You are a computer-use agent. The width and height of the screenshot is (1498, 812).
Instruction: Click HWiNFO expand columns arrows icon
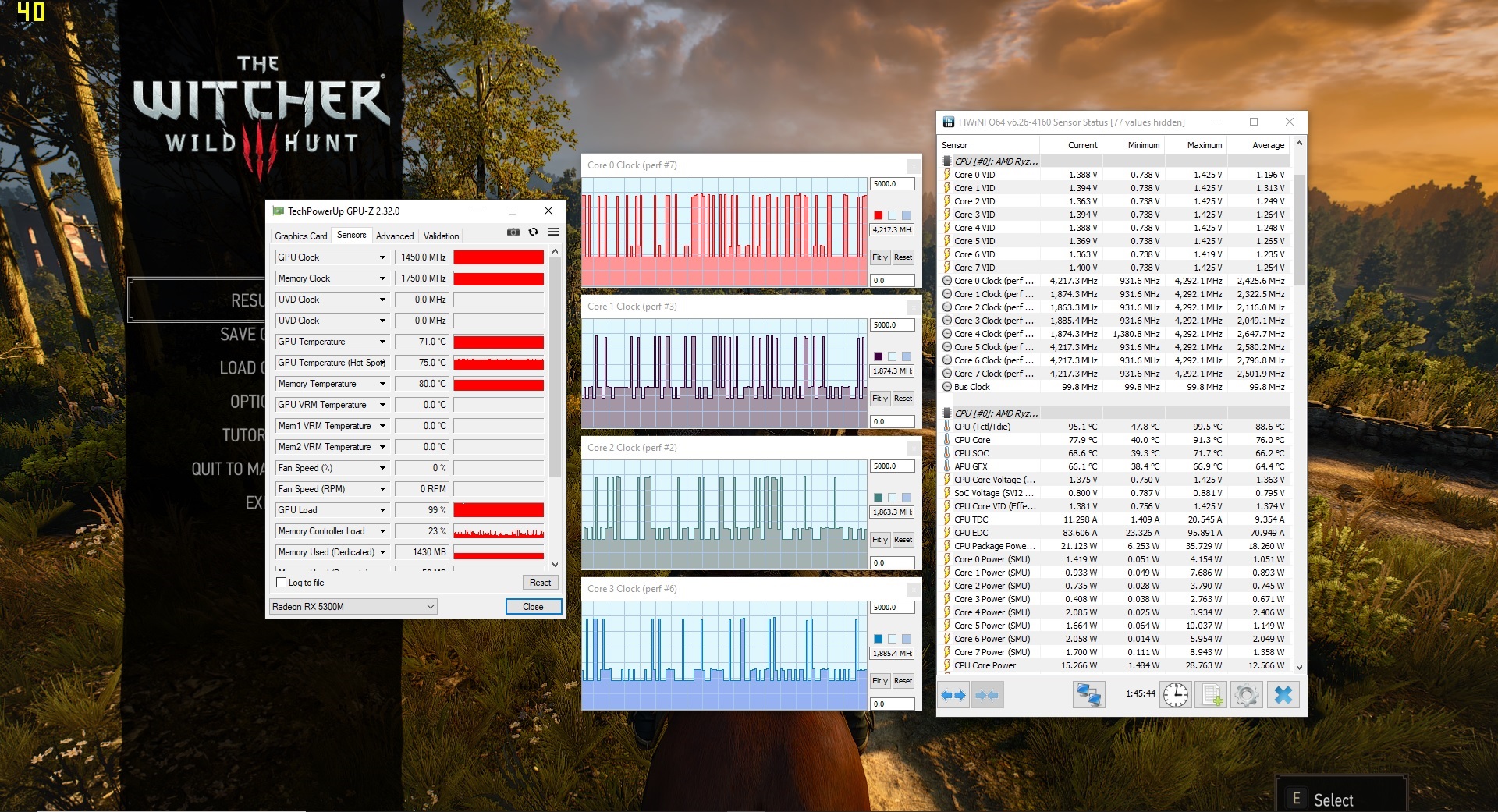click(x=953, y=694)
